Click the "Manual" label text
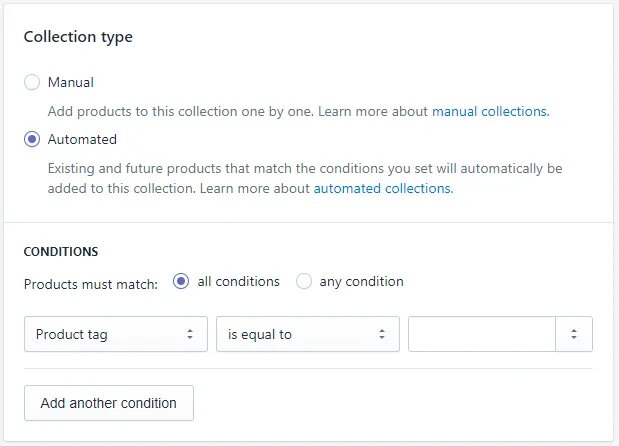Screen dimensions: 619x446 click(x=71, y=83)
